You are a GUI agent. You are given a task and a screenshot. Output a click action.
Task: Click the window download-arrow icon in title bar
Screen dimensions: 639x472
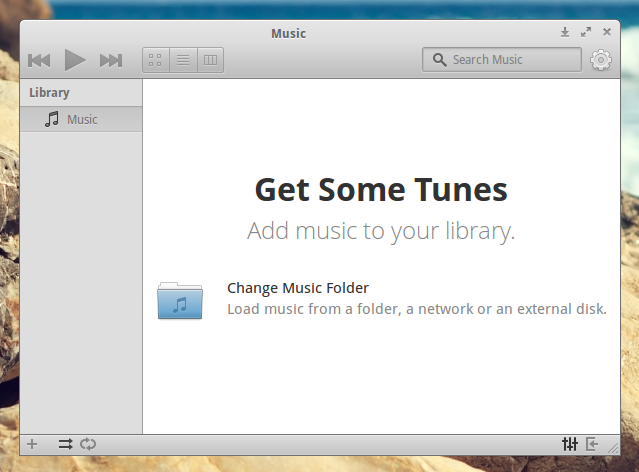[x=565, y=32]
